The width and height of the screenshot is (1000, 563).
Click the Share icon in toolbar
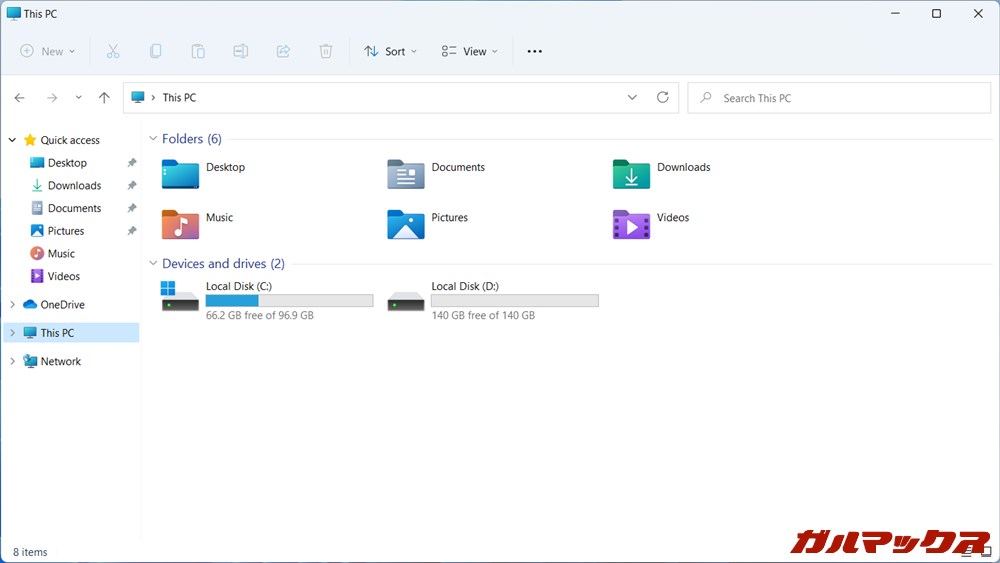click(283, 51)
